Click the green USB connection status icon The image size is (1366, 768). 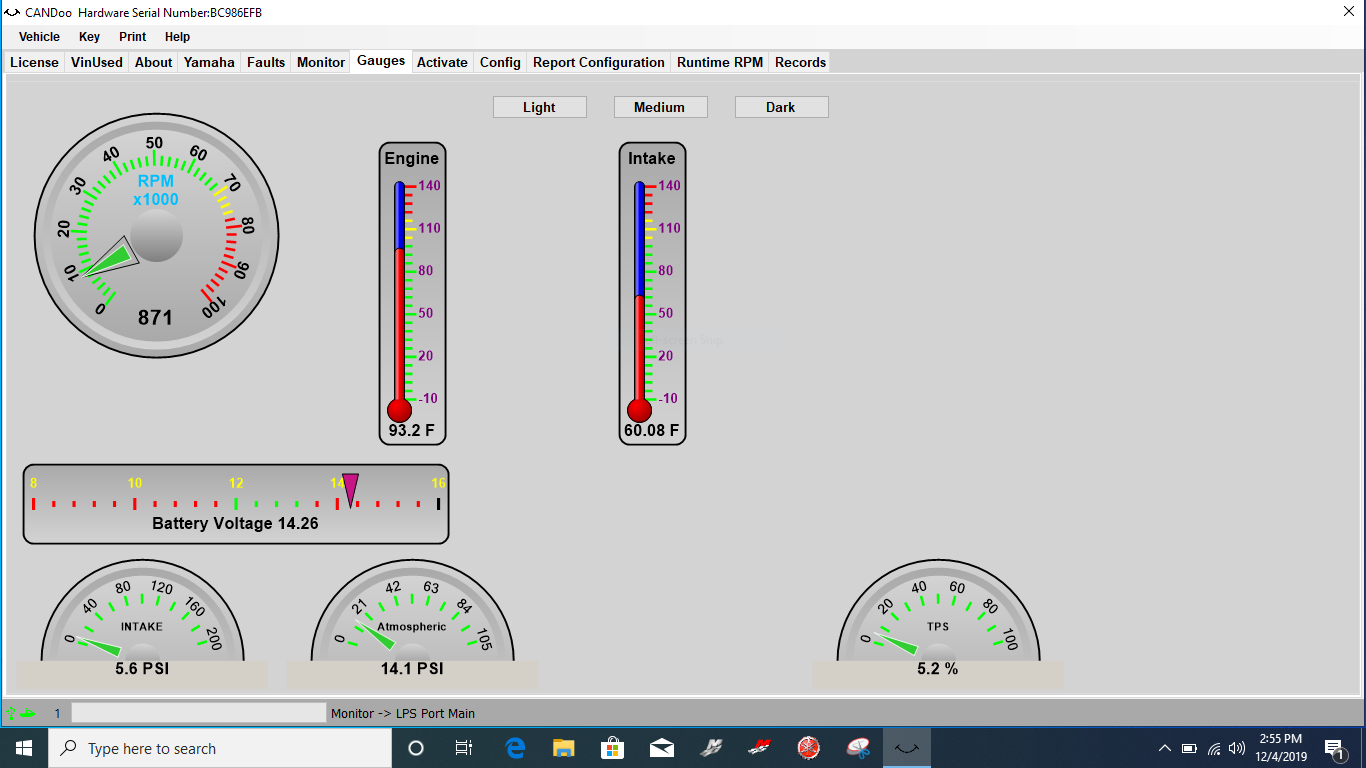(x=12, y=713)
